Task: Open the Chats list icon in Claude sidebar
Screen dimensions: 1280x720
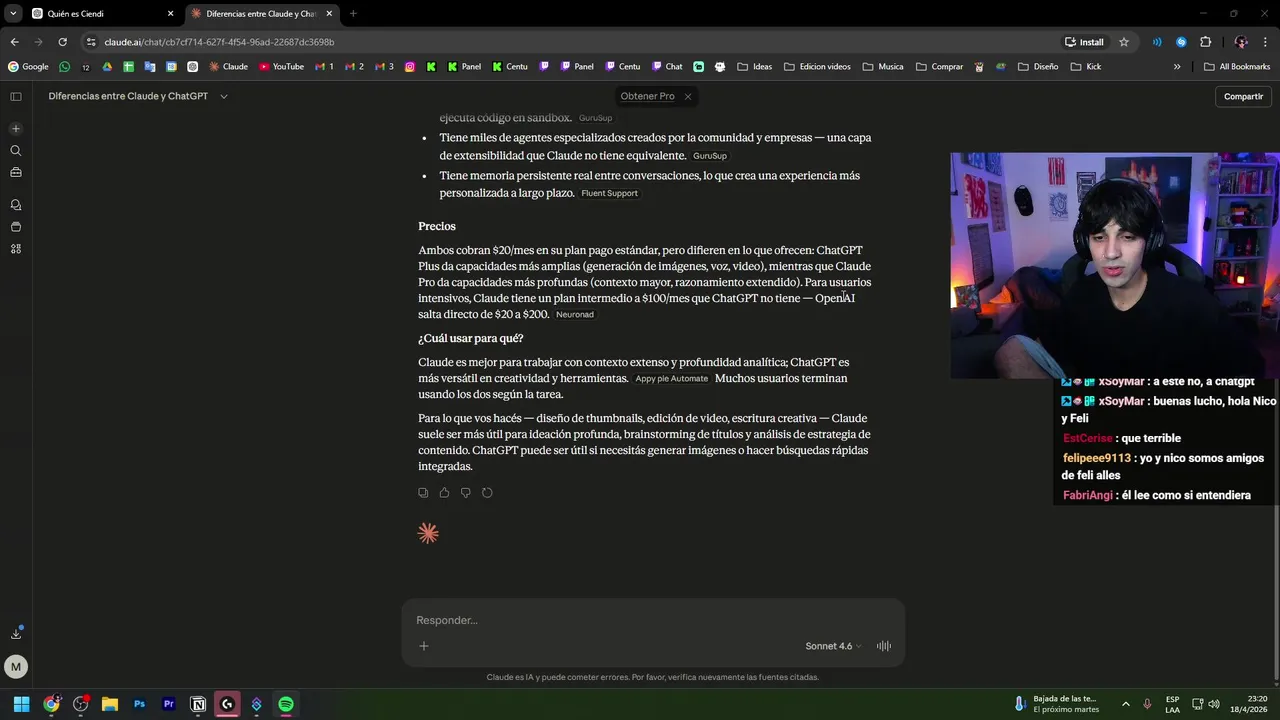Action: click(16, 204)
